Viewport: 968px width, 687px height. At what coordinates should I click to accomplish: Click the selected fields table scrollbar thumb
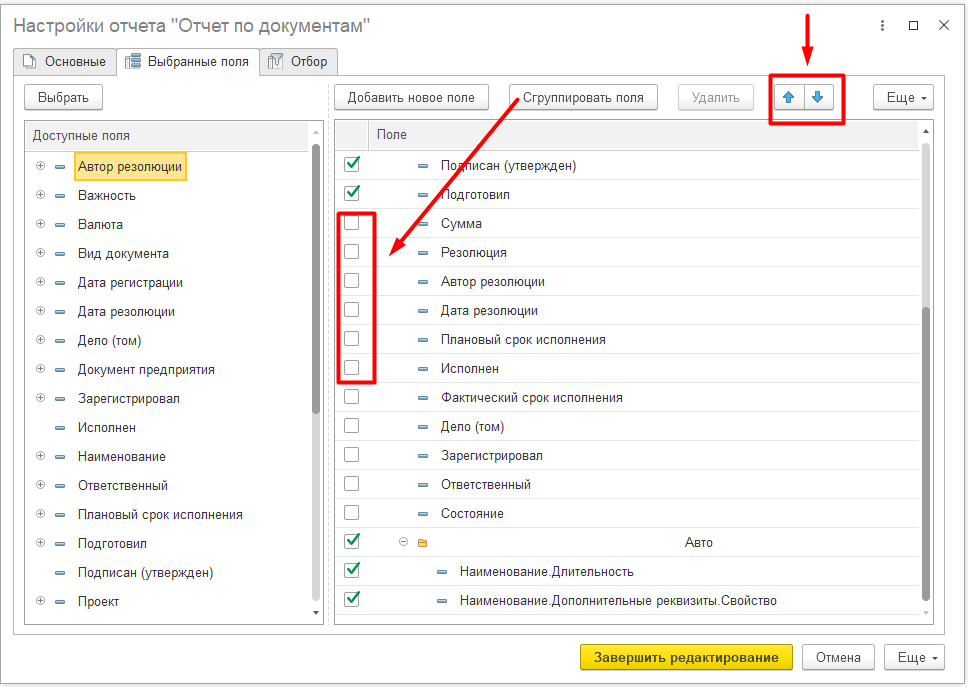pyautogui.click(x=925, y=454)
